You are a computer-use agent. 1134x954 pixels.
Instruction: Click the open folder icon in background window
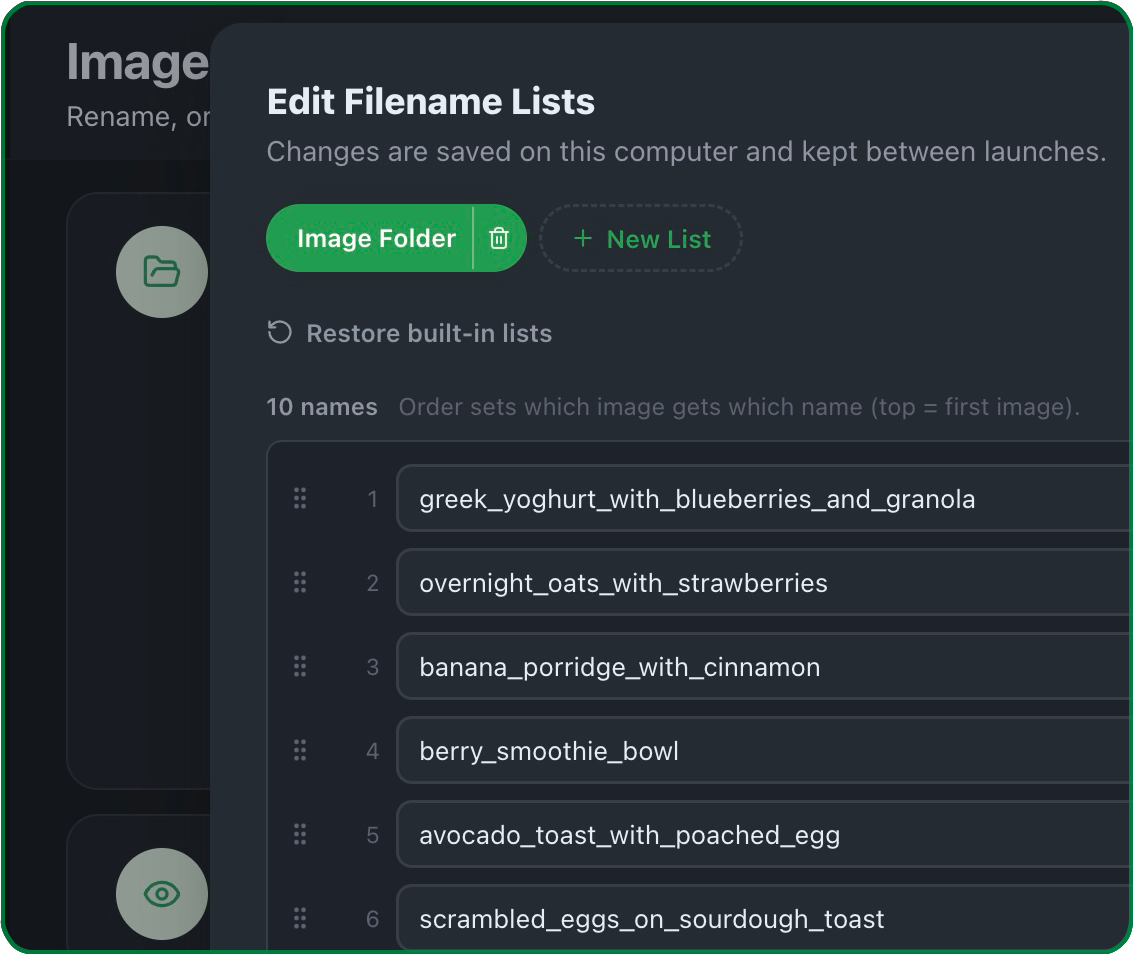[162, 272]
